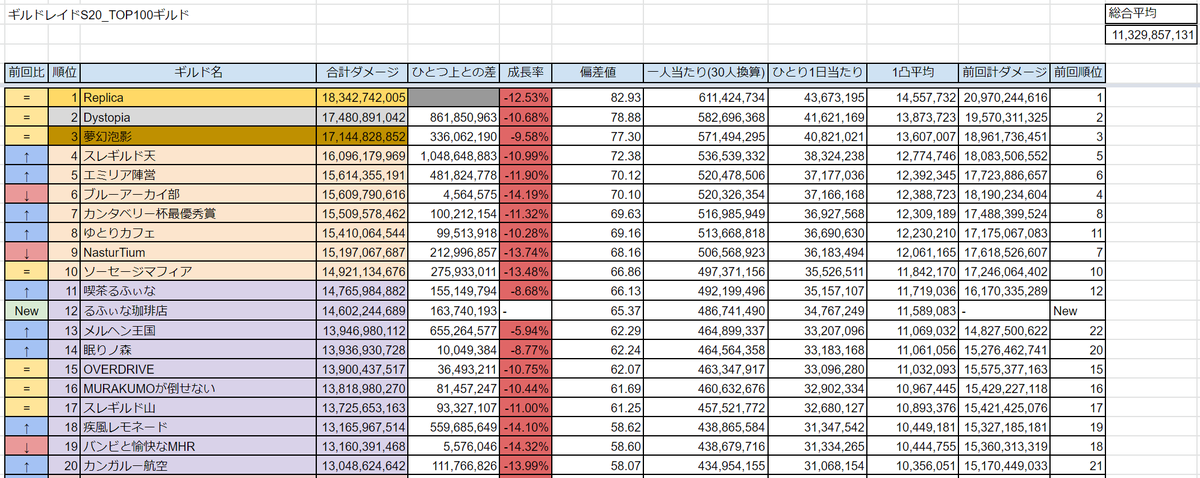Select the メルヘン王国 guild cell
Viewport: 1200px width, 478px height.
pos(199,329)
